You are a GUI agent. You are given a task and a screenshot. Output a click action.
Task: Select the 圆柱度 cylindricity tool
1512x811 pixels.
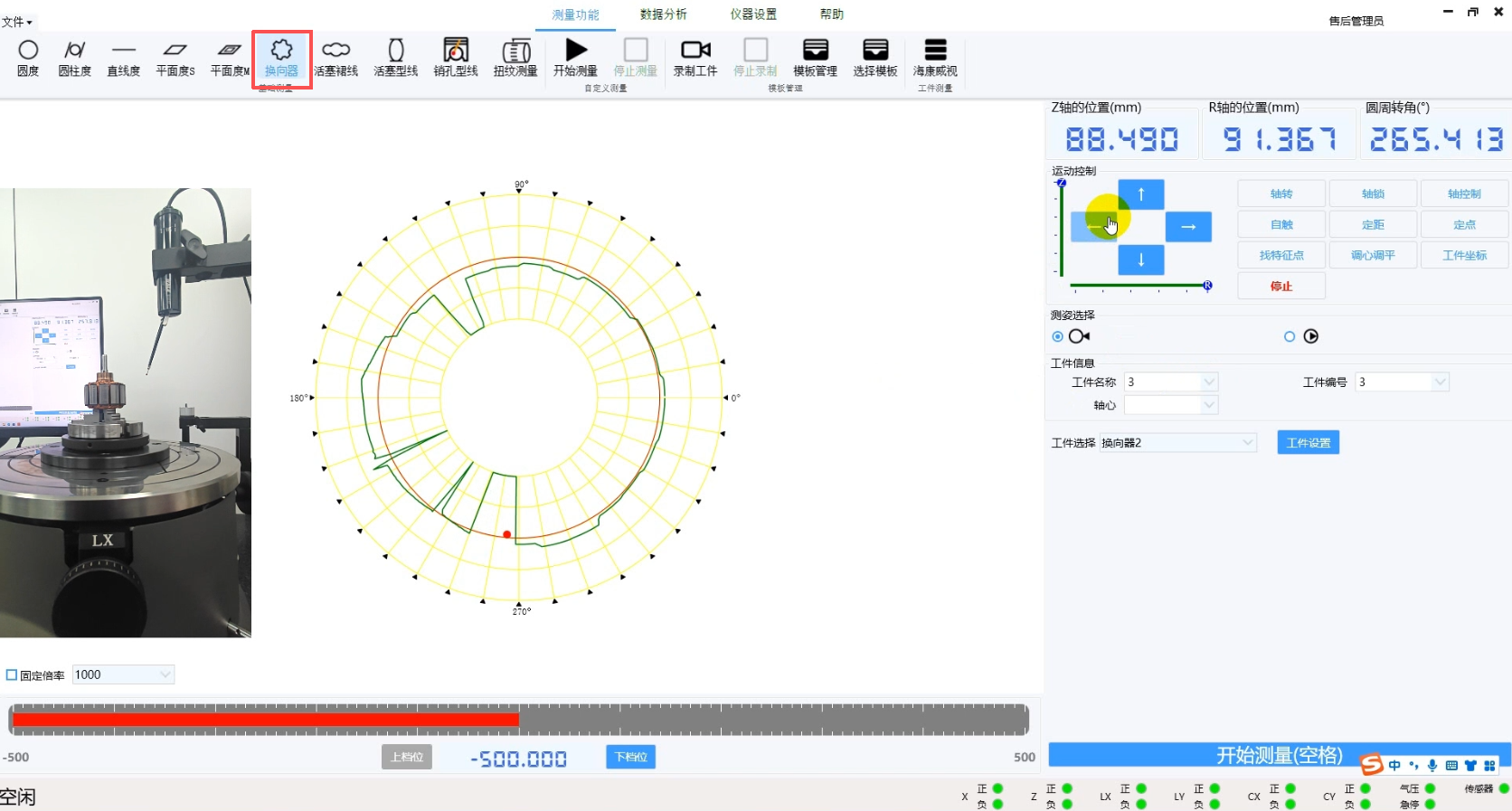tap(75, 58)
